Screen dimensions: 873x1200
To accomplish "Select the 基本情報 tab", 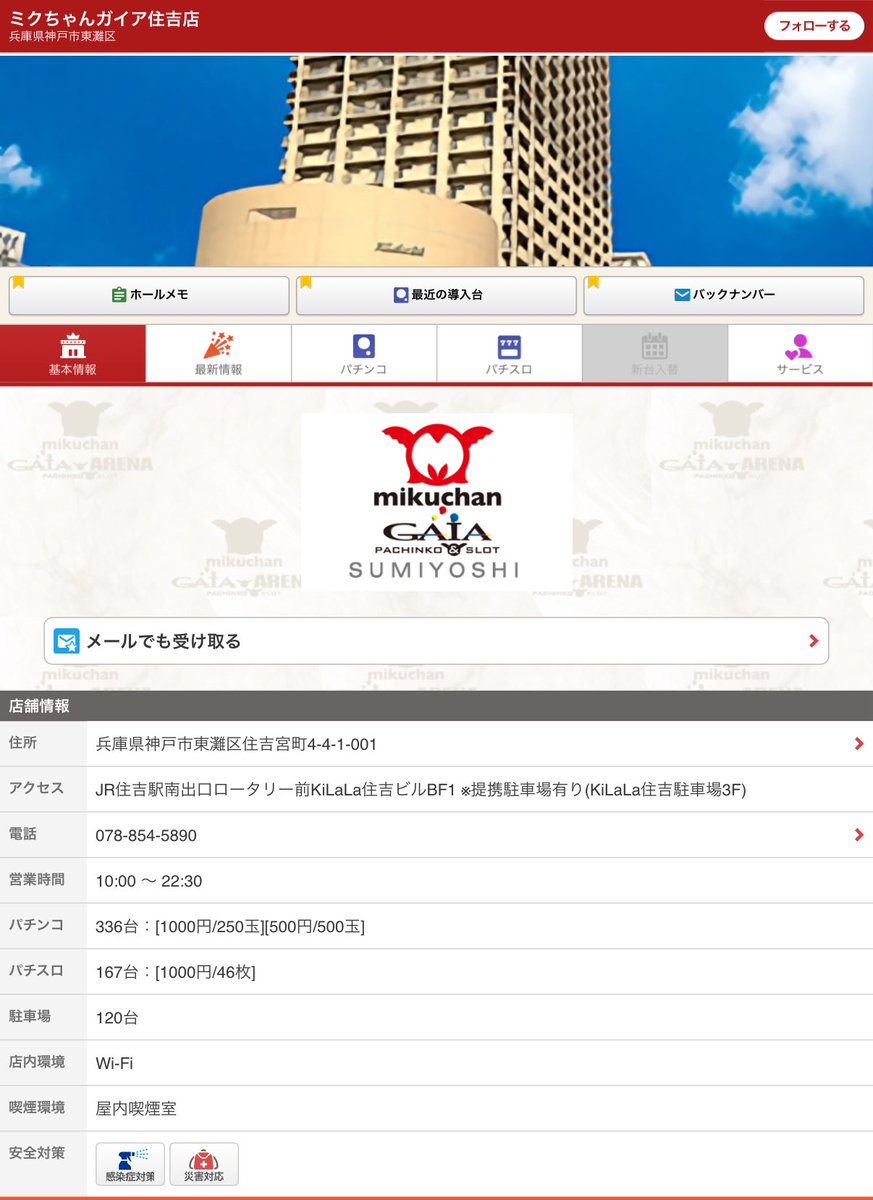I will coord(73,353).
